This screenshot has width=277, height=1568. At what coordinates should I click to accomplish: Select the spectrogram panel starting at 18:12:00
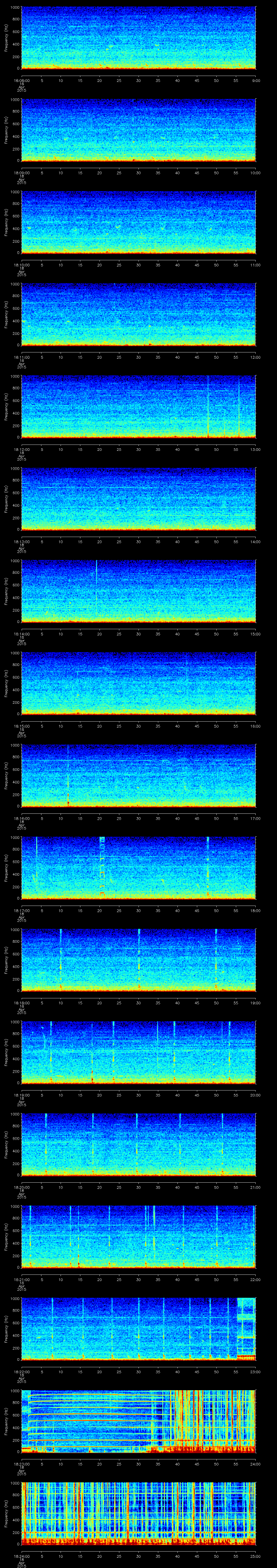pyautogui.click(x=138, y=407)
